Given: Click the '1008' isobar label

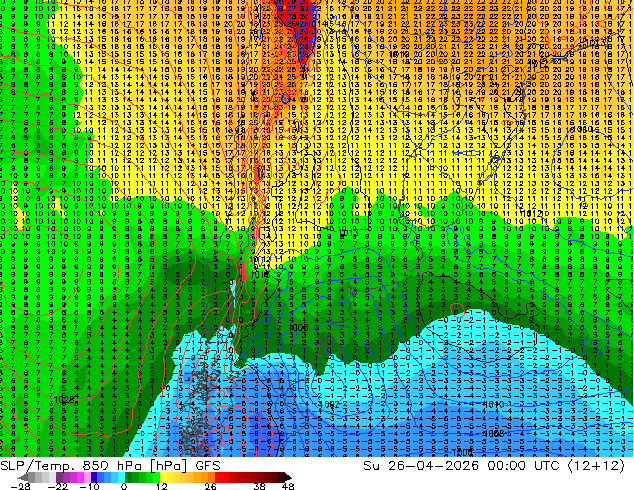Looking at the screenshot, I should click(x=493, y=433).
